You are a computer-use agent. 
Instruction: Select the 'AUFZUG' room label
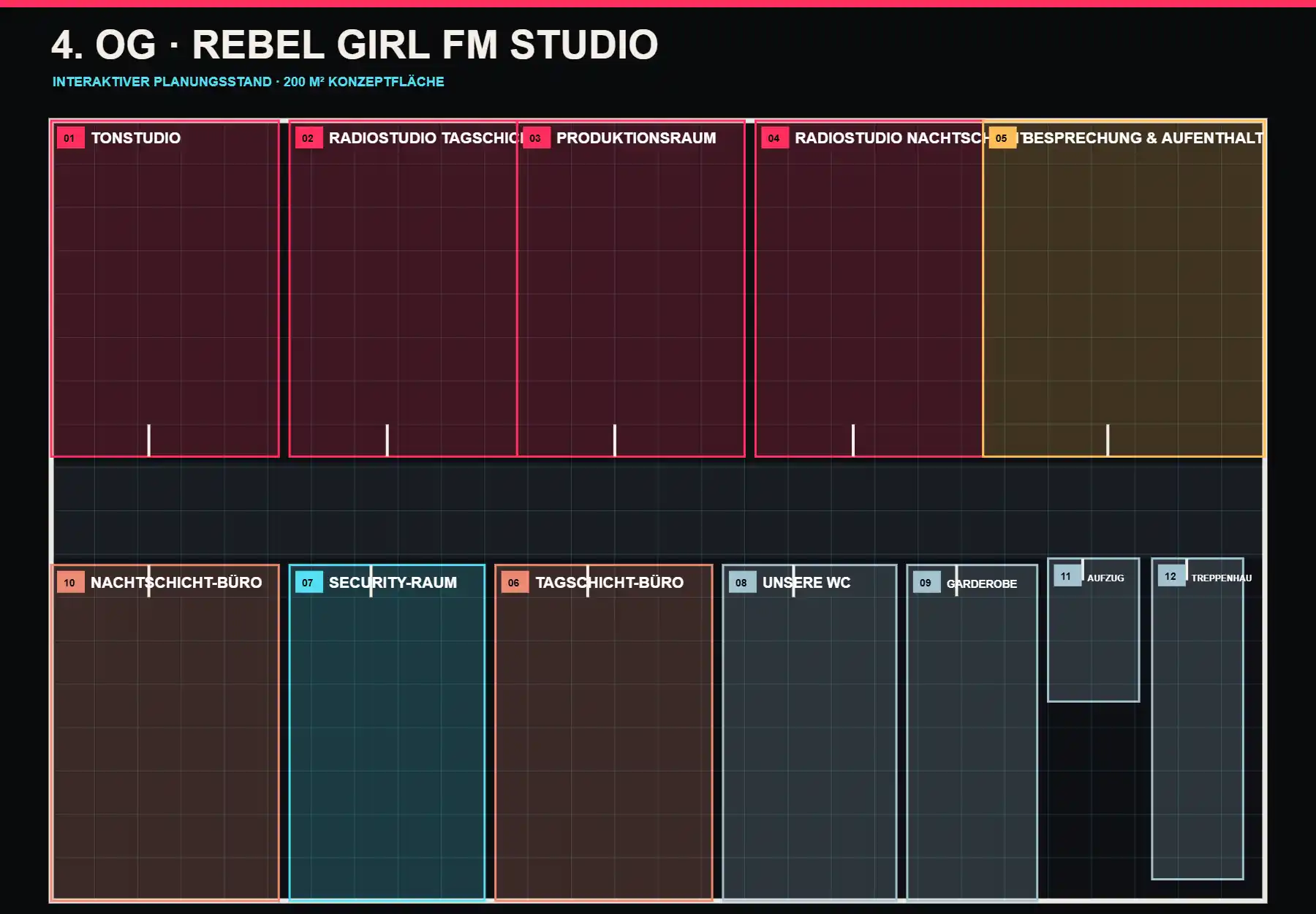(1105, 578)
